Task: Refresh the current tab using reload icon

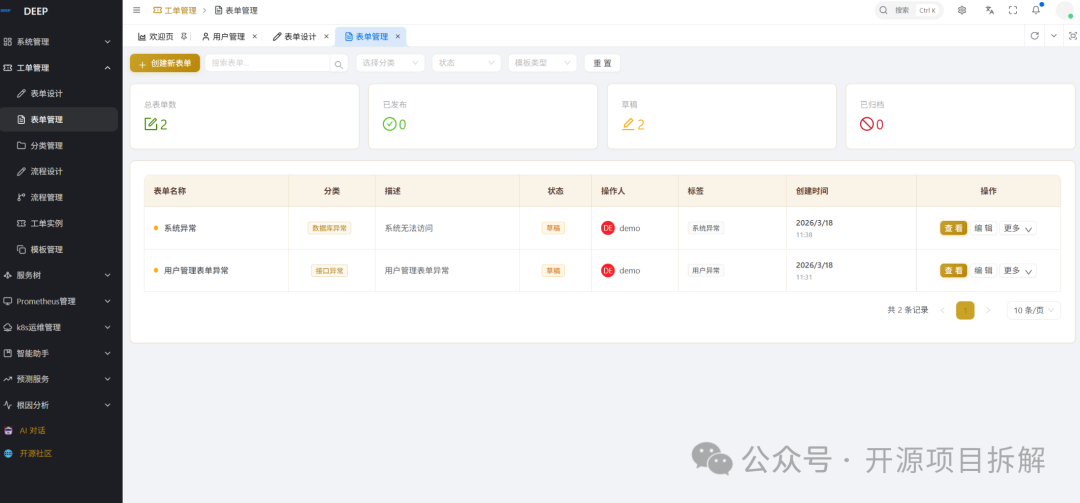Action: click(x=1035, y=36)
